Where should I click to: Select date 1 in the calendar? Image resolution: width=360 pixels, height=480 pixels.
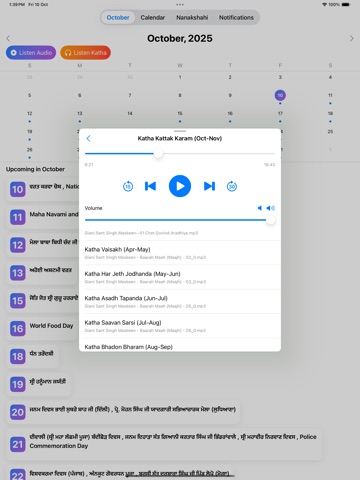(180, 77)
